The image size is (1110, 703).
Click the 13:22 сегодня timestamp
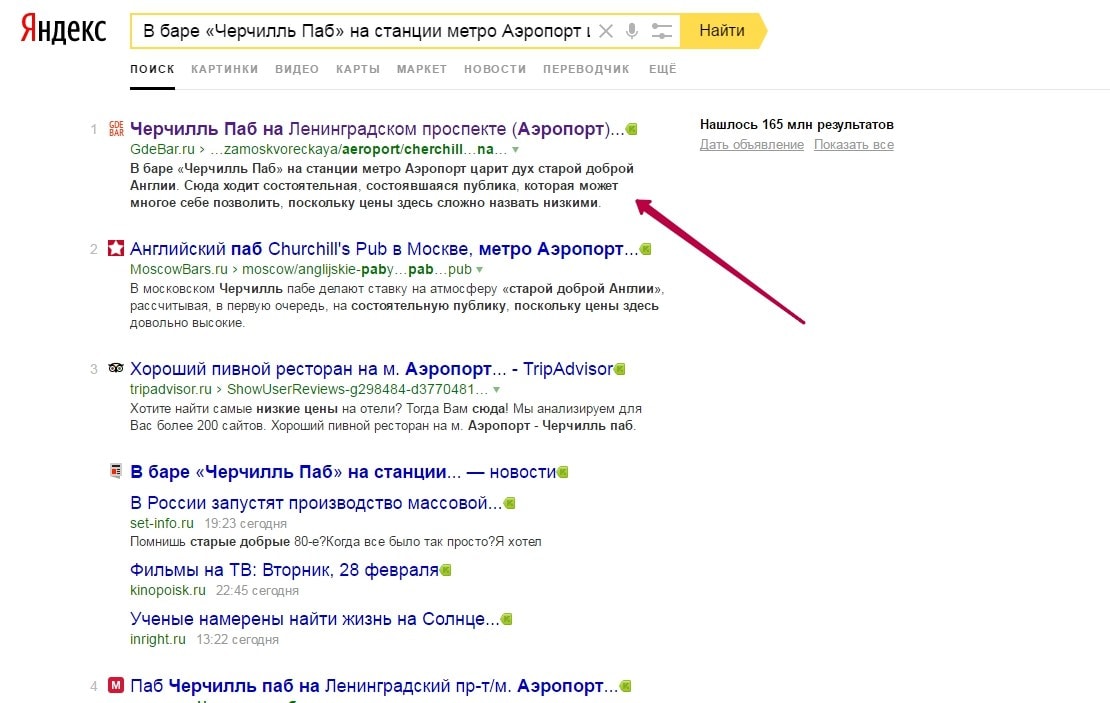tap(237, 640)
